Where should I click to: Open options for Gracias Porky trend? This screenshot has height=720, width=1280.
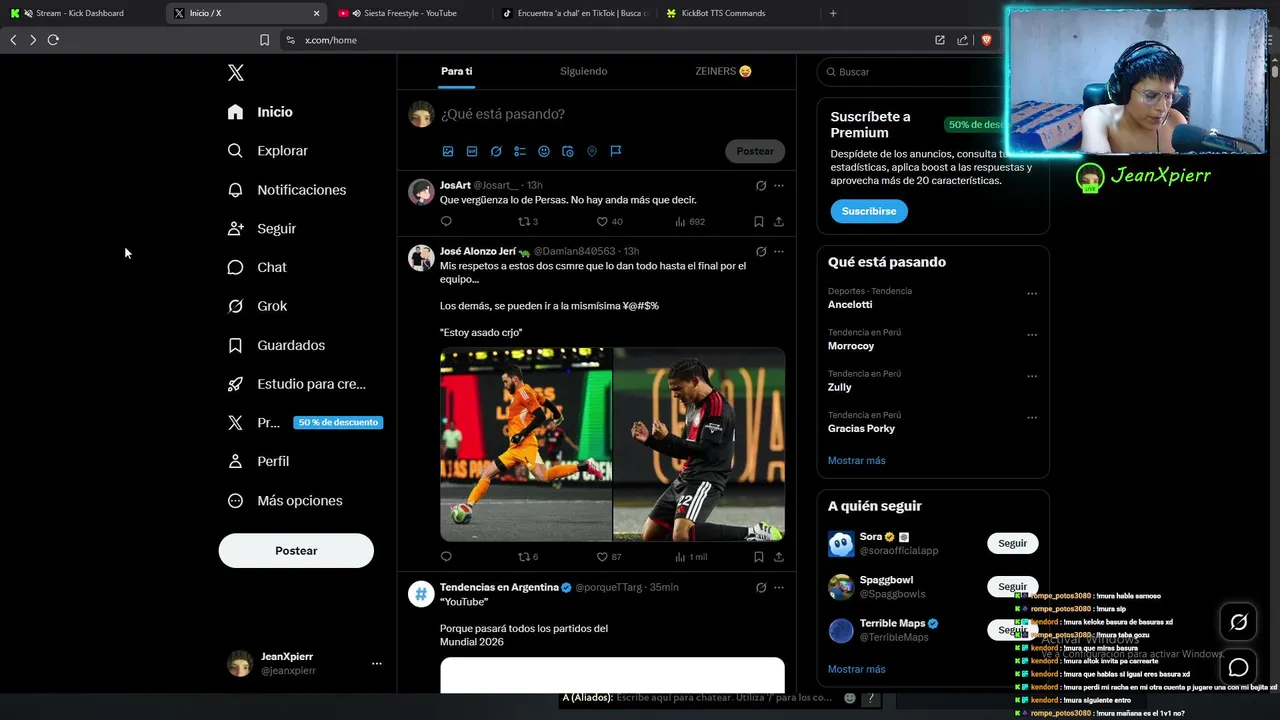coord(1032,418)
